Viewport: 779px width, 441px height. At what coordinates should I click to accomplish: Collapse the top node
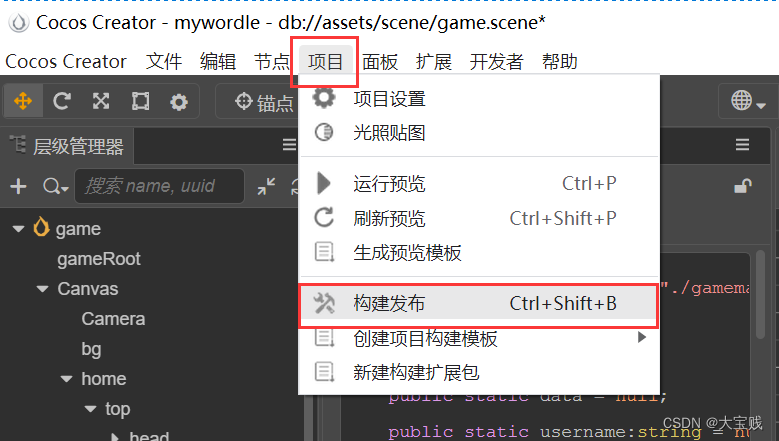90,409
